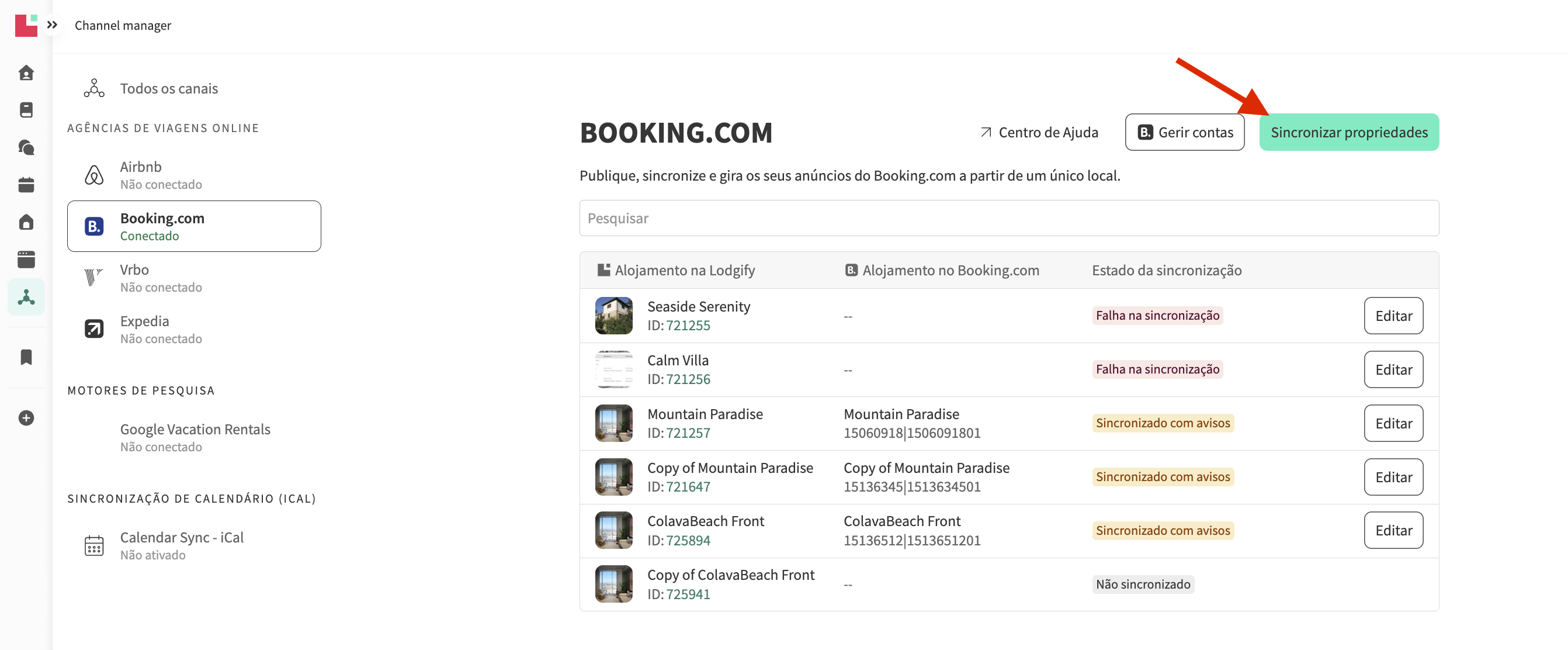Open the chat messages sidebar icon
Screen dimensions: 1568x650
click(26, 147)
